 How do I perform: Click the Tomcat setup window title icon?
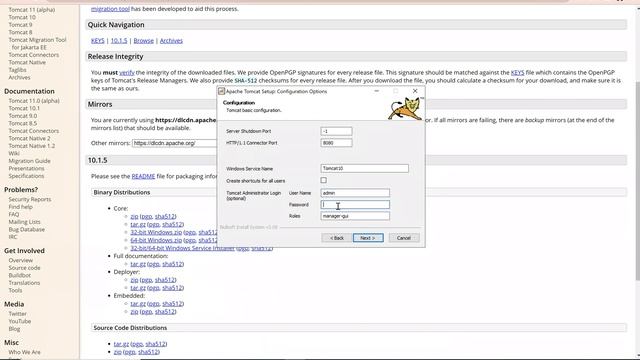pos(222,91)
